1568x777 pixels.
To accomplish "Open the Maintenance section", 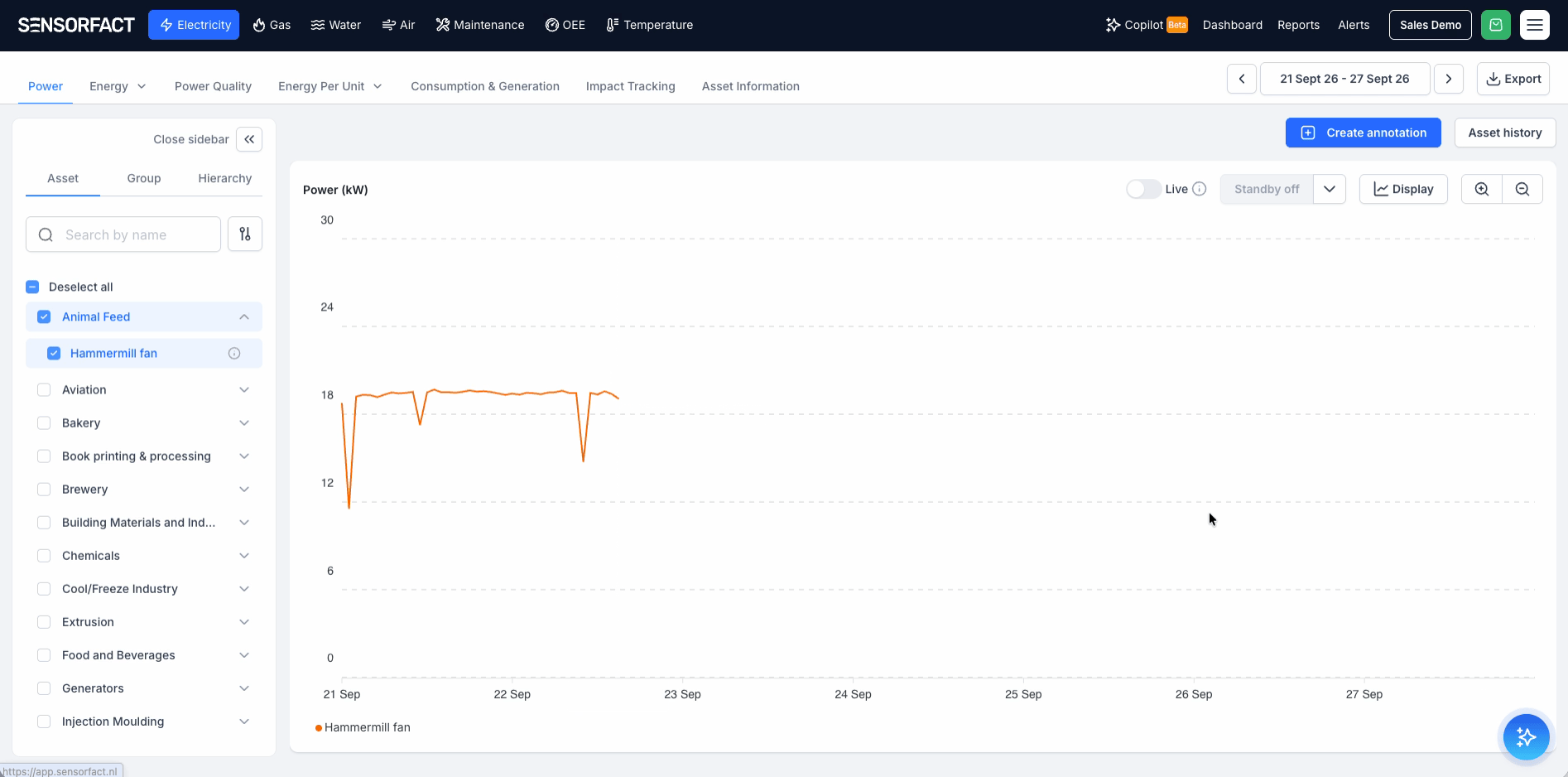I will (x=480, y=25).
